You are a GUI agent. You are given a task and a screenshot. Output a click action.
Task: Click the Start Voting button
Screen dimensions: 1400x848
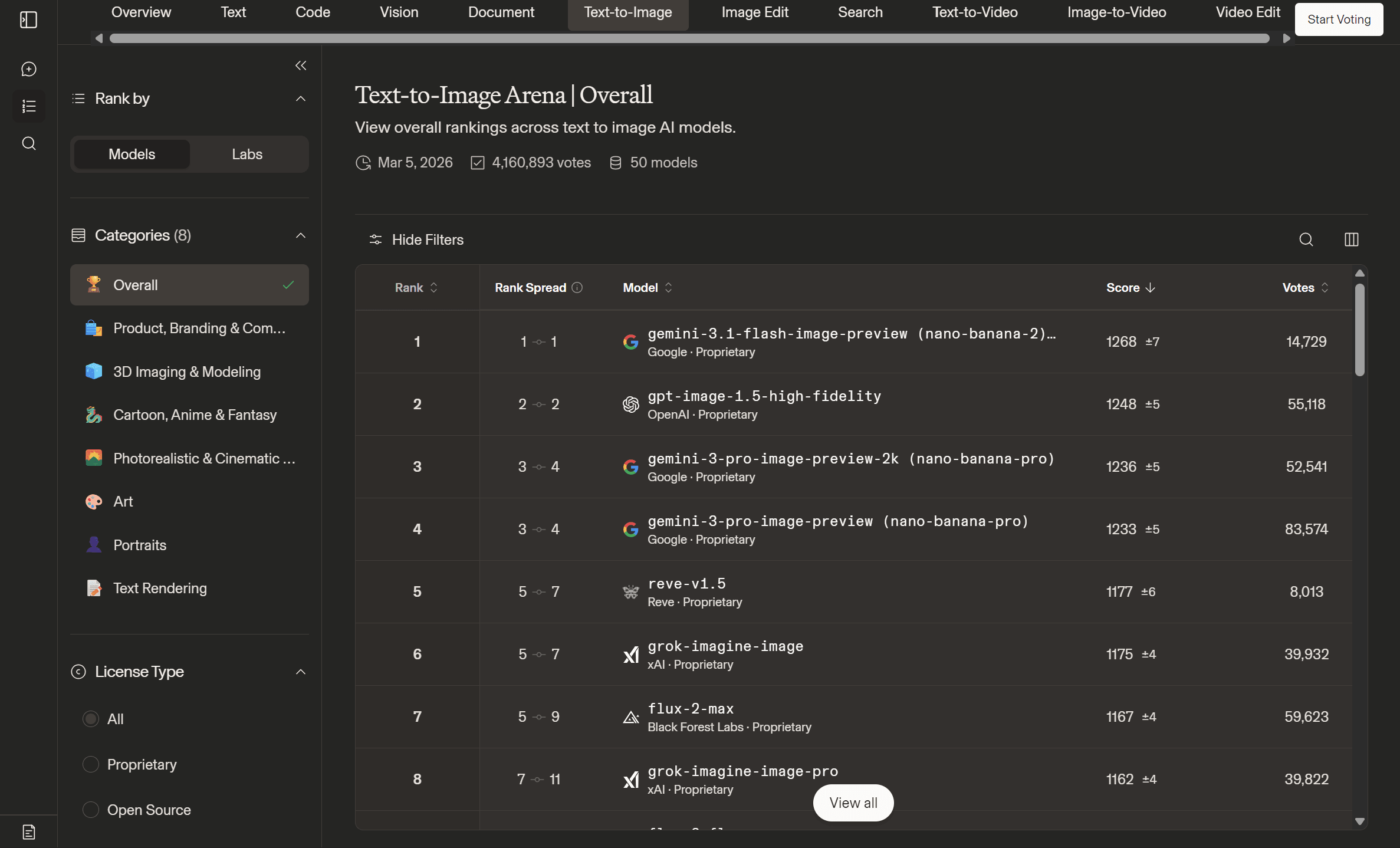(1339, 19)
